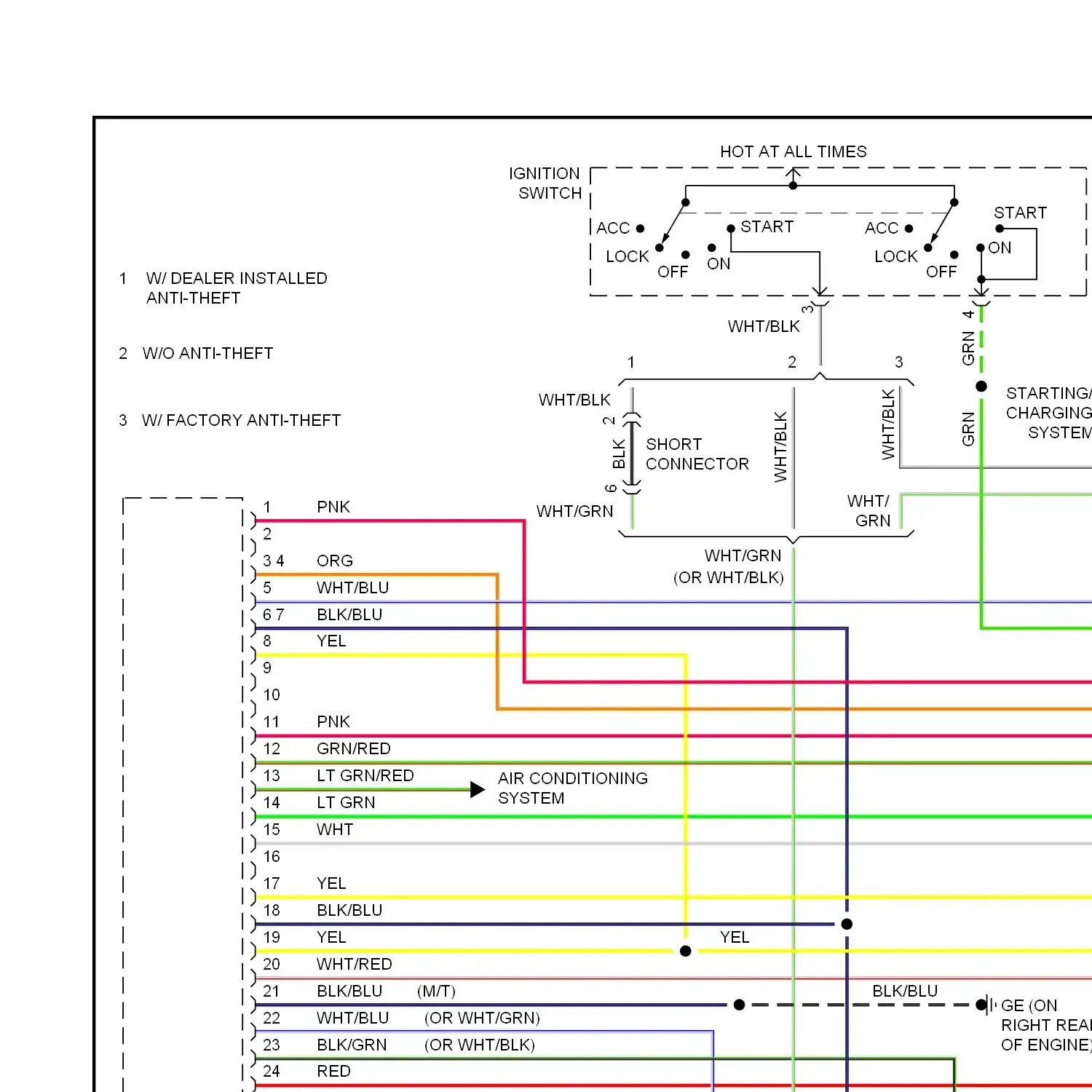1092x1092 pixels.
Task: Click the 'W/ FACTORY ANTI-THEFT' note
Action: (241, 421)
